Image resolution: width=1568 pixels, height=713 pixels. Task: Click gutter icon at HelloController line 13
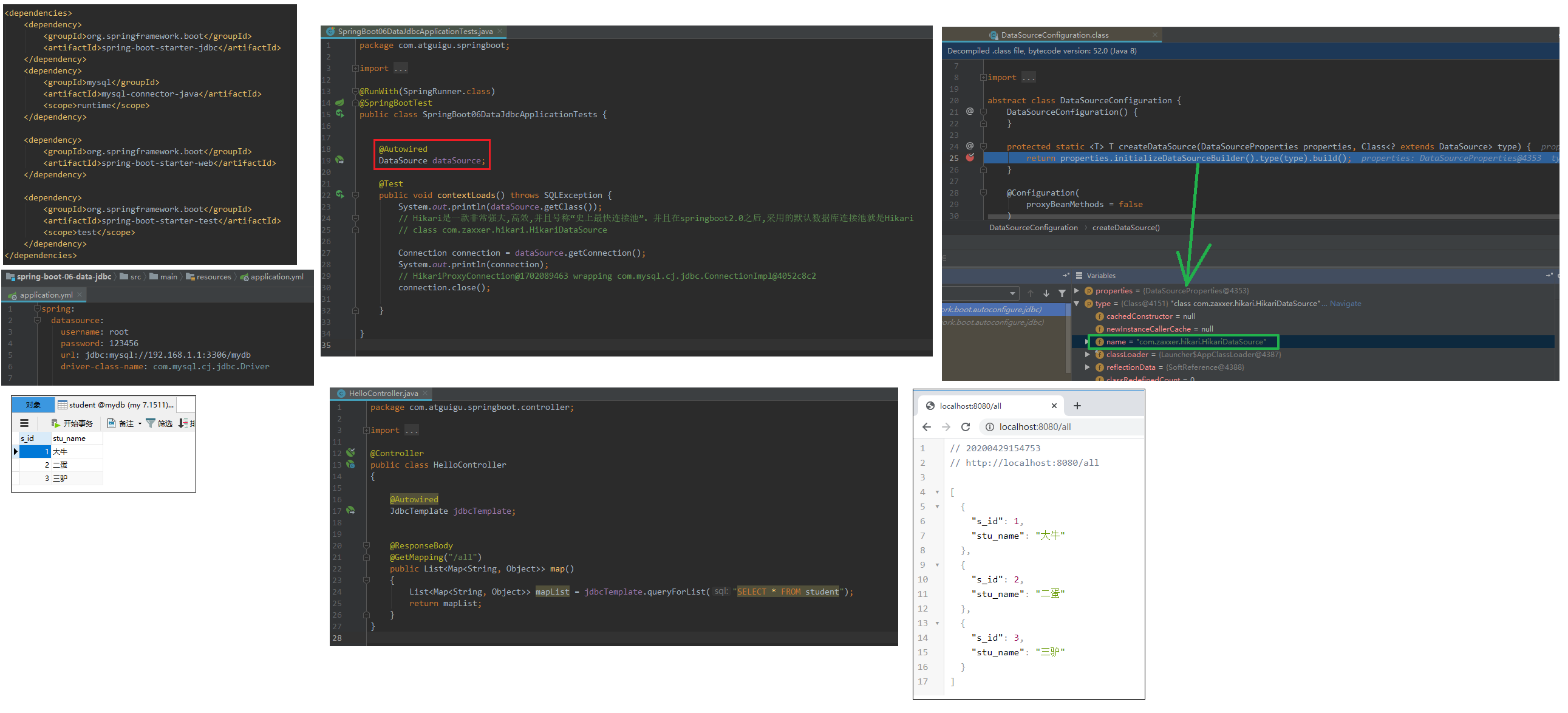click(350, 464)
